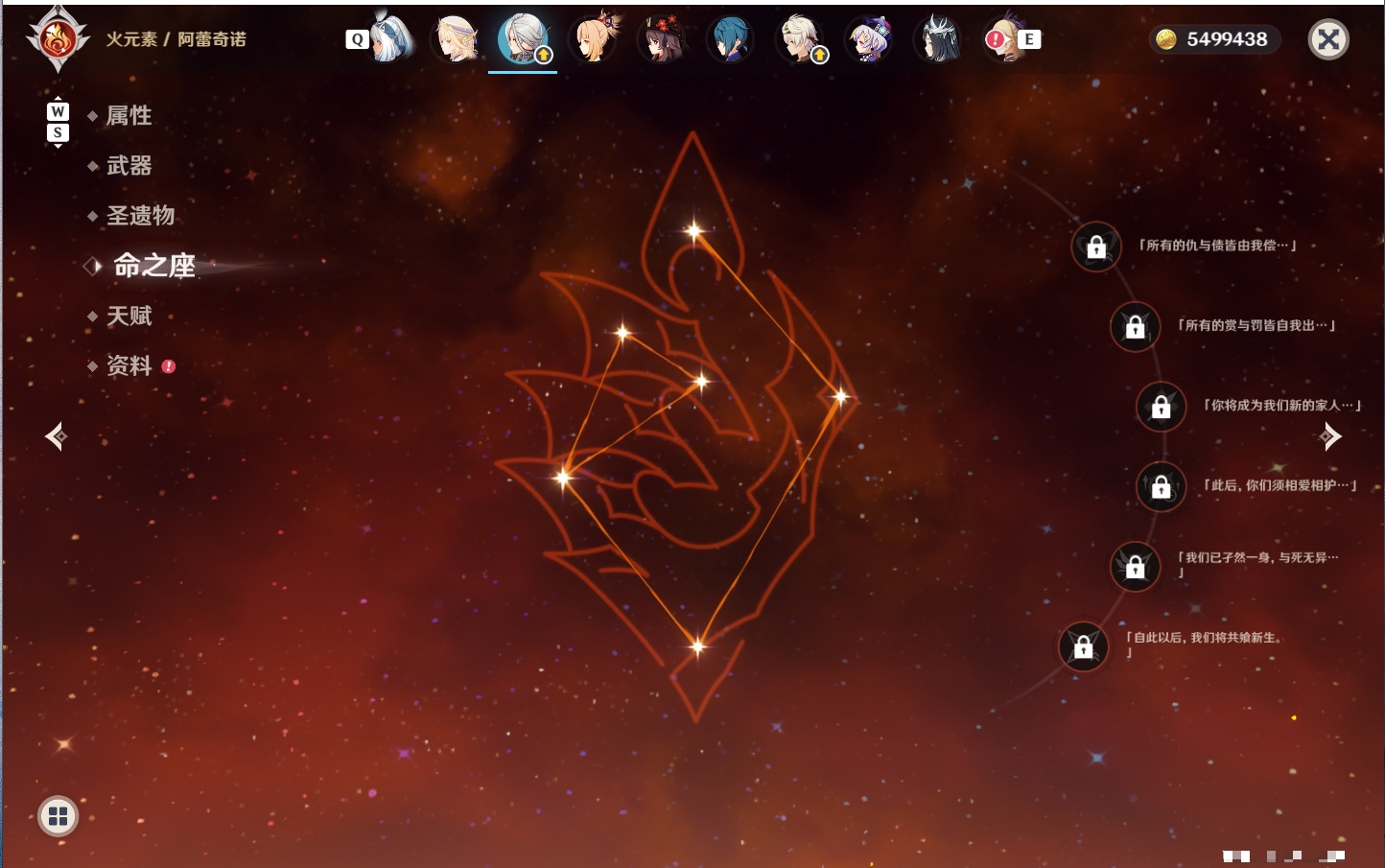Select the cream-haired portrait left of the purple-hat one
The width and height of the screenshot is (1385, 868).
click(800, 39)
